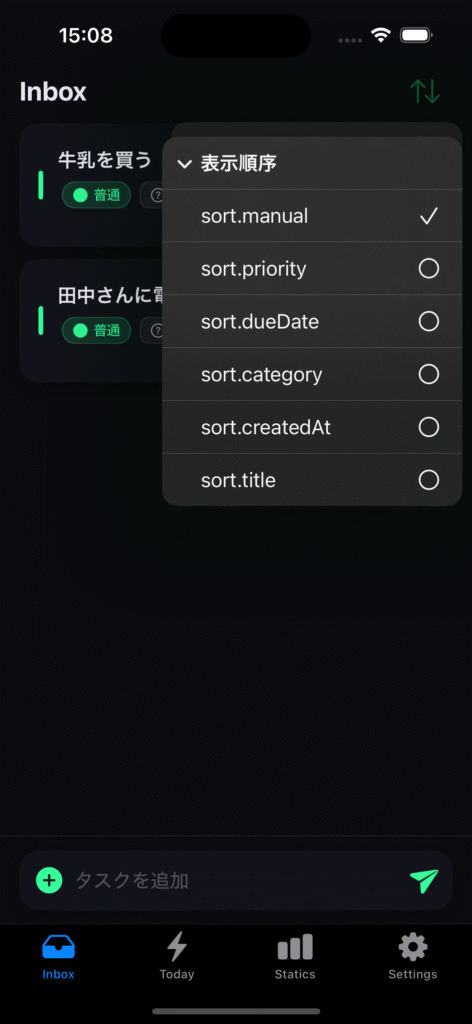Send task with paper plane icon
Screen dimensions: 472x1024
(x=424, y=880)
